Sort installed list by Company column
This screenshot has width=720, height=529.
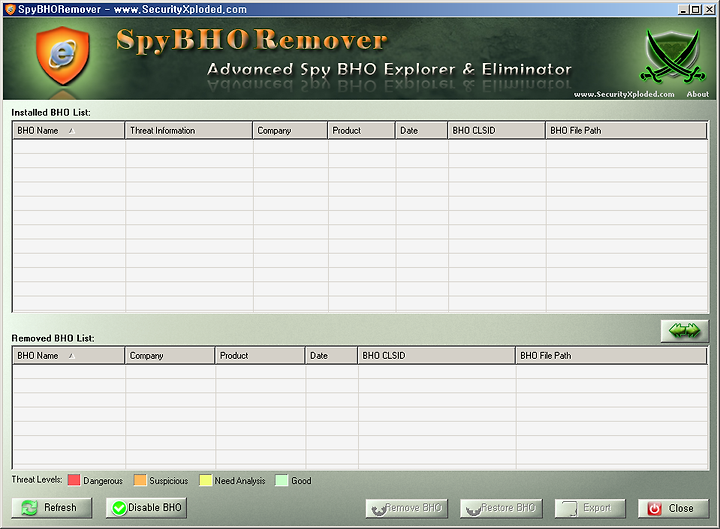point(290,130)
